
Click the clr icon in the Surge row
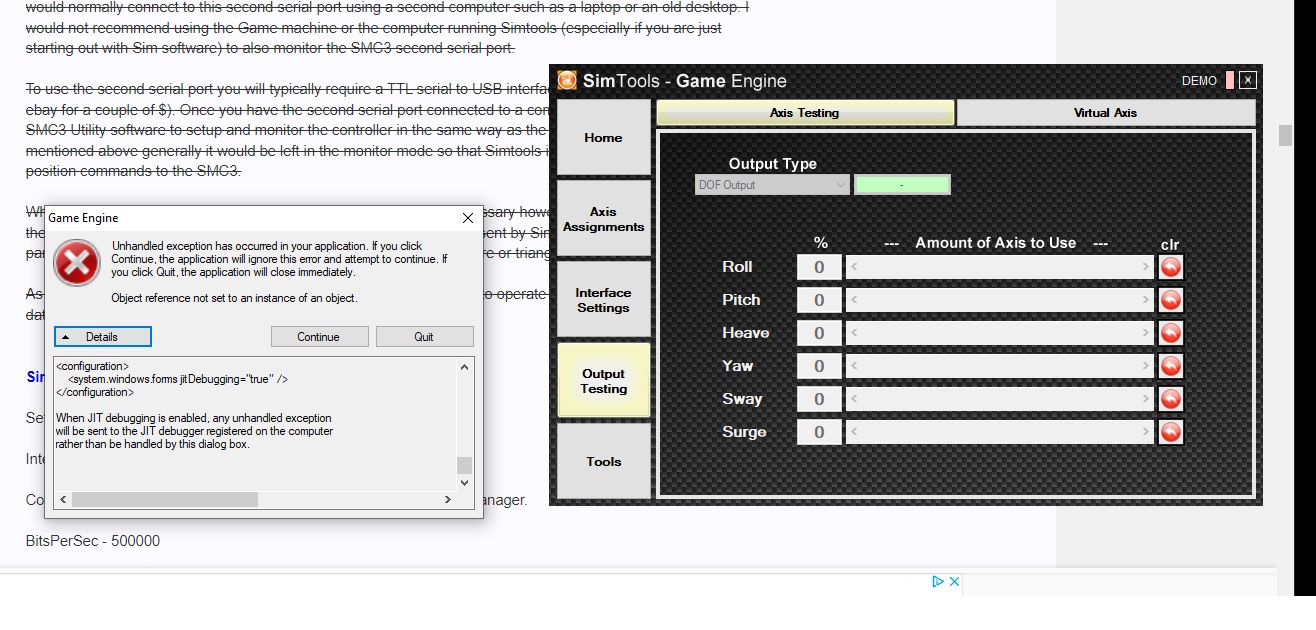(1170, 432)
